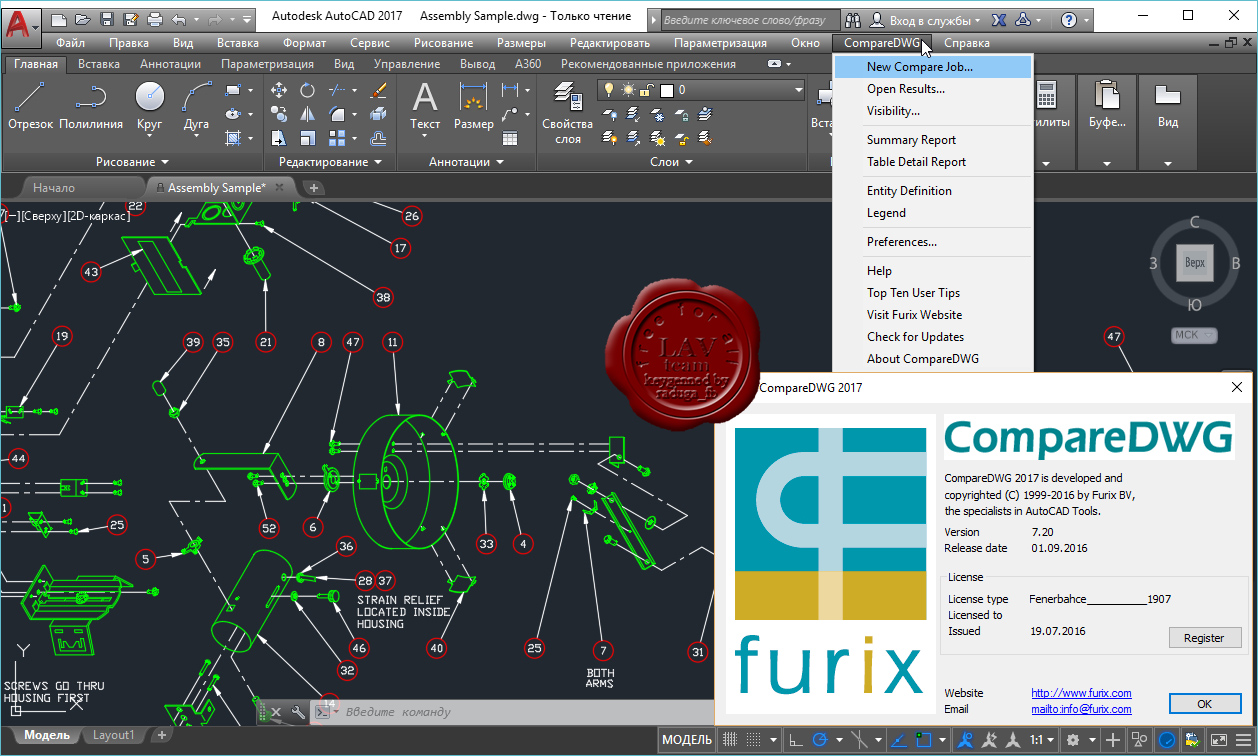Click the Register button

pos(1204,637)
